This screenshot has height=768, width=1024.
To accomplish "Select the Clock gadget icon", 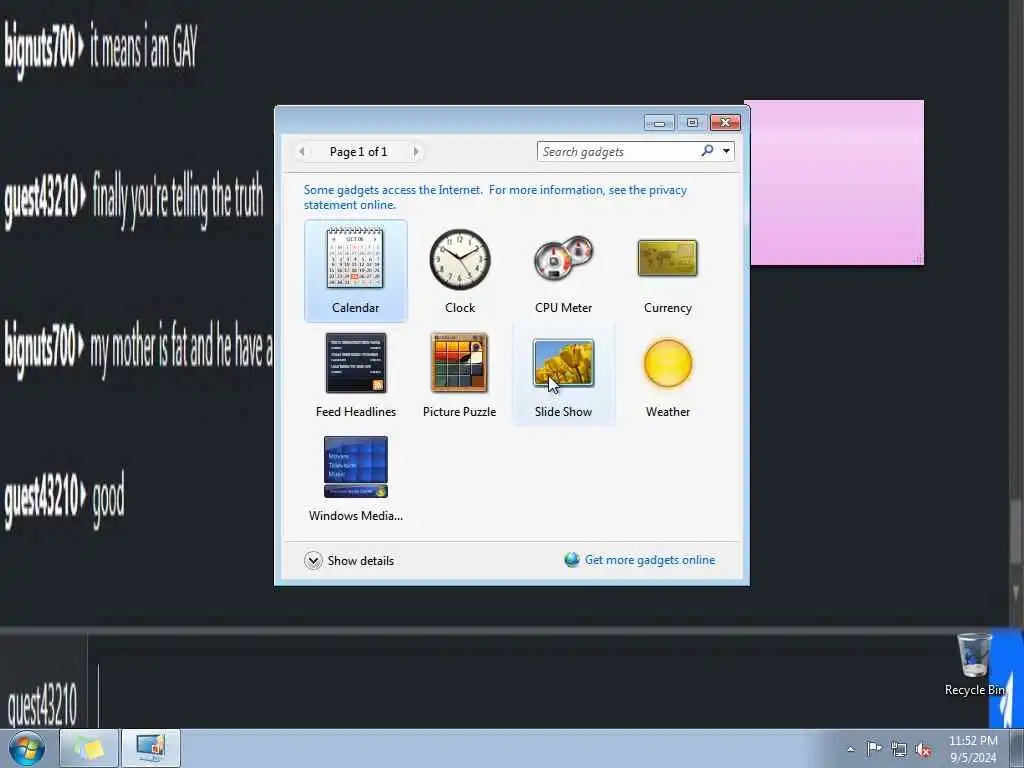I will pyautogui.click(x=460, y=259).
